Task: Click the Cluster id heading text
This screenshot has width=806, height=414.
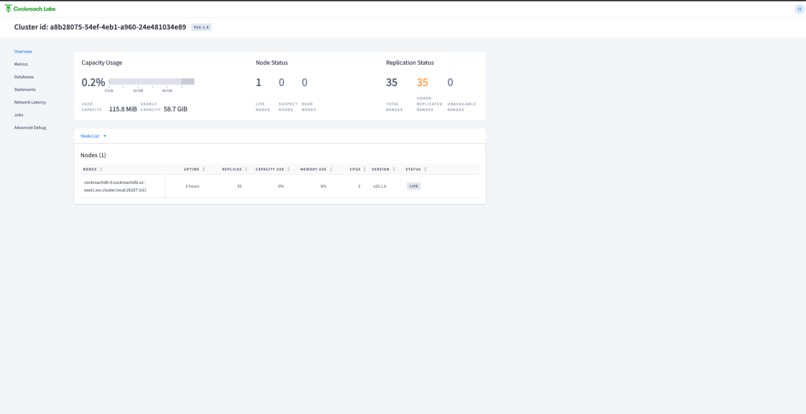Action: click(x=100, y=27)
